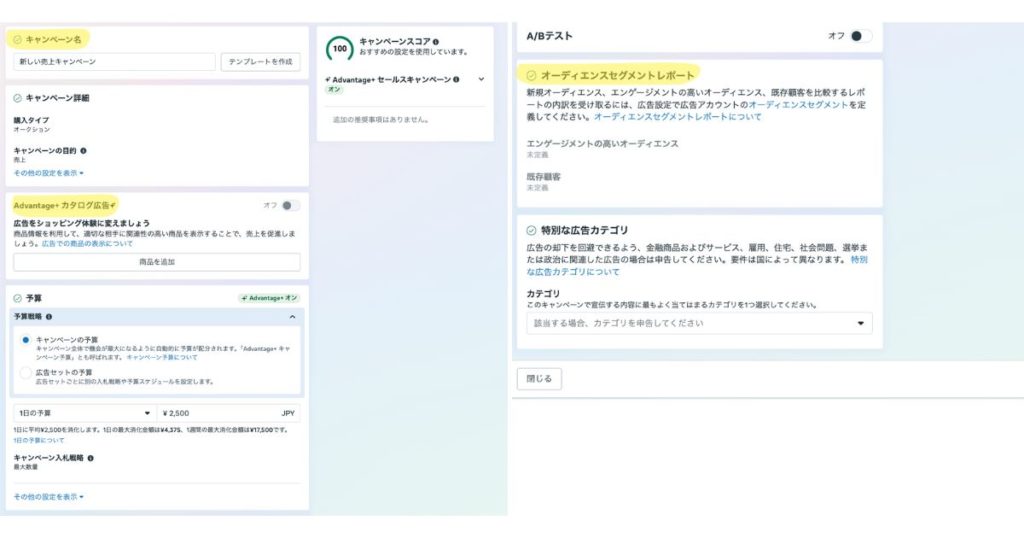Click the campaign name input field
The height and width of the screenshot is (538, 1024).
pyautogui.click(x=115, y=62)
